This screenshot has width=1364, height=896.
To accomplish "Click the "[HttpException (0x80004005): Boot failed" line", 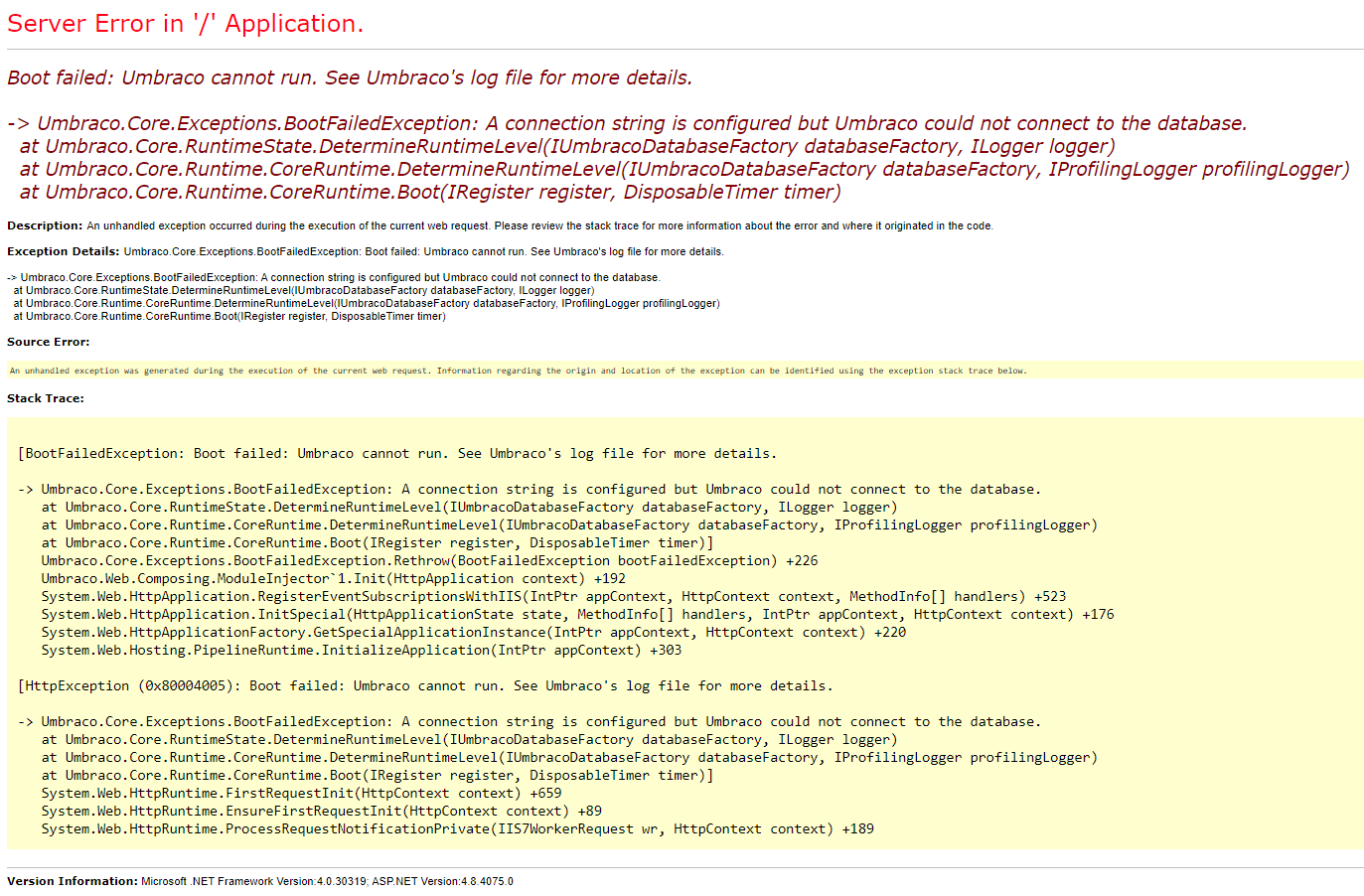I will (x=425, y=685).
